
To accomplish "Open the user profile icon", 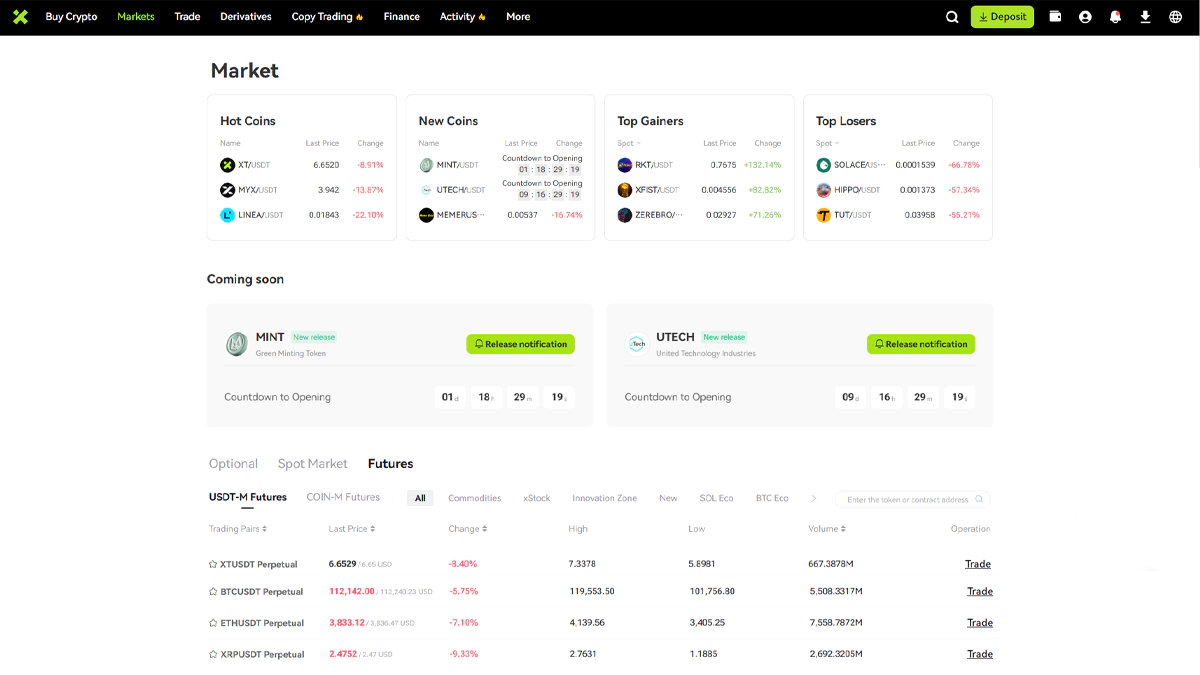I will (1085, 17).
